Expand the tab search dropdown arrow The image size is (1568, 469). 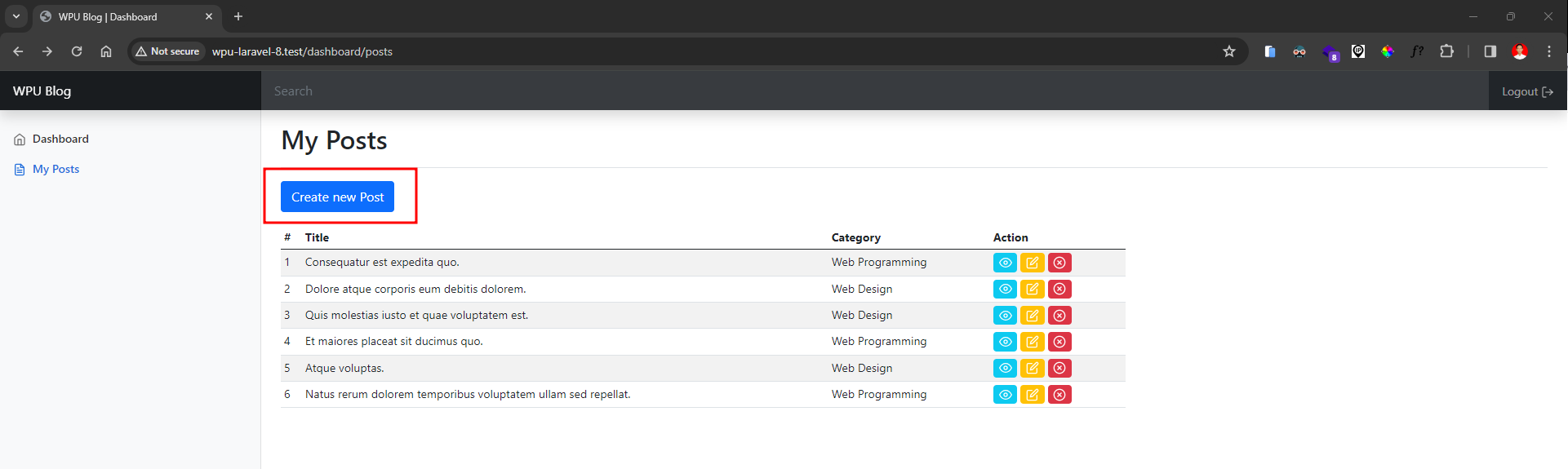pyautogui.click(x=16, y=16)
